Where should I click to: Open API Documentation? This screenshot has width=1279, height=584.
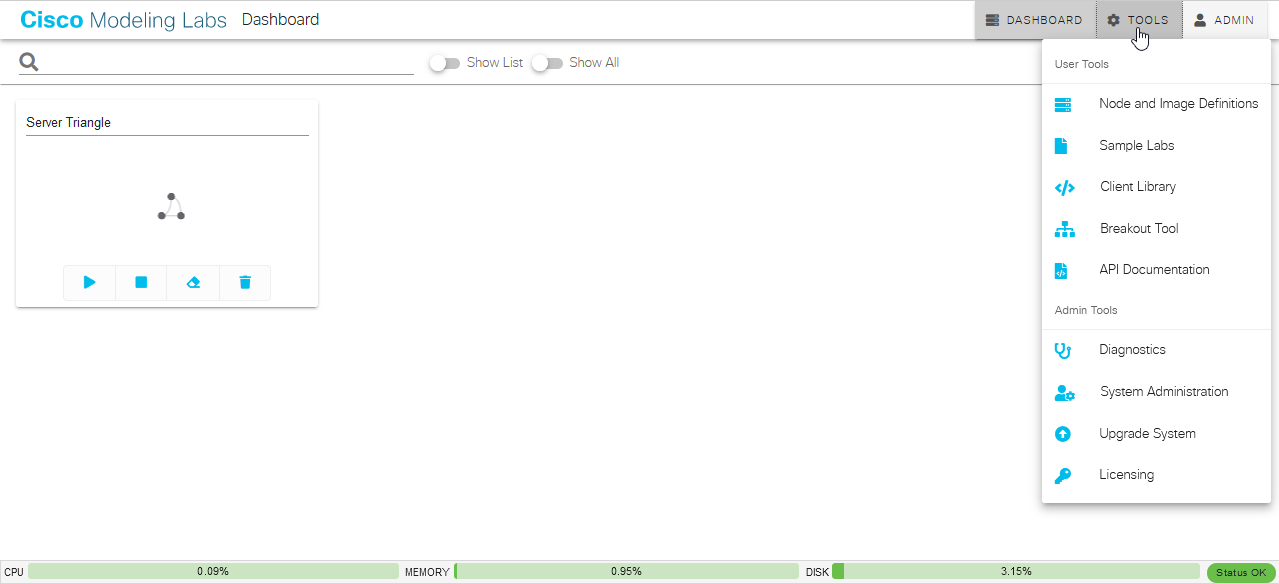pos(1154,269)
